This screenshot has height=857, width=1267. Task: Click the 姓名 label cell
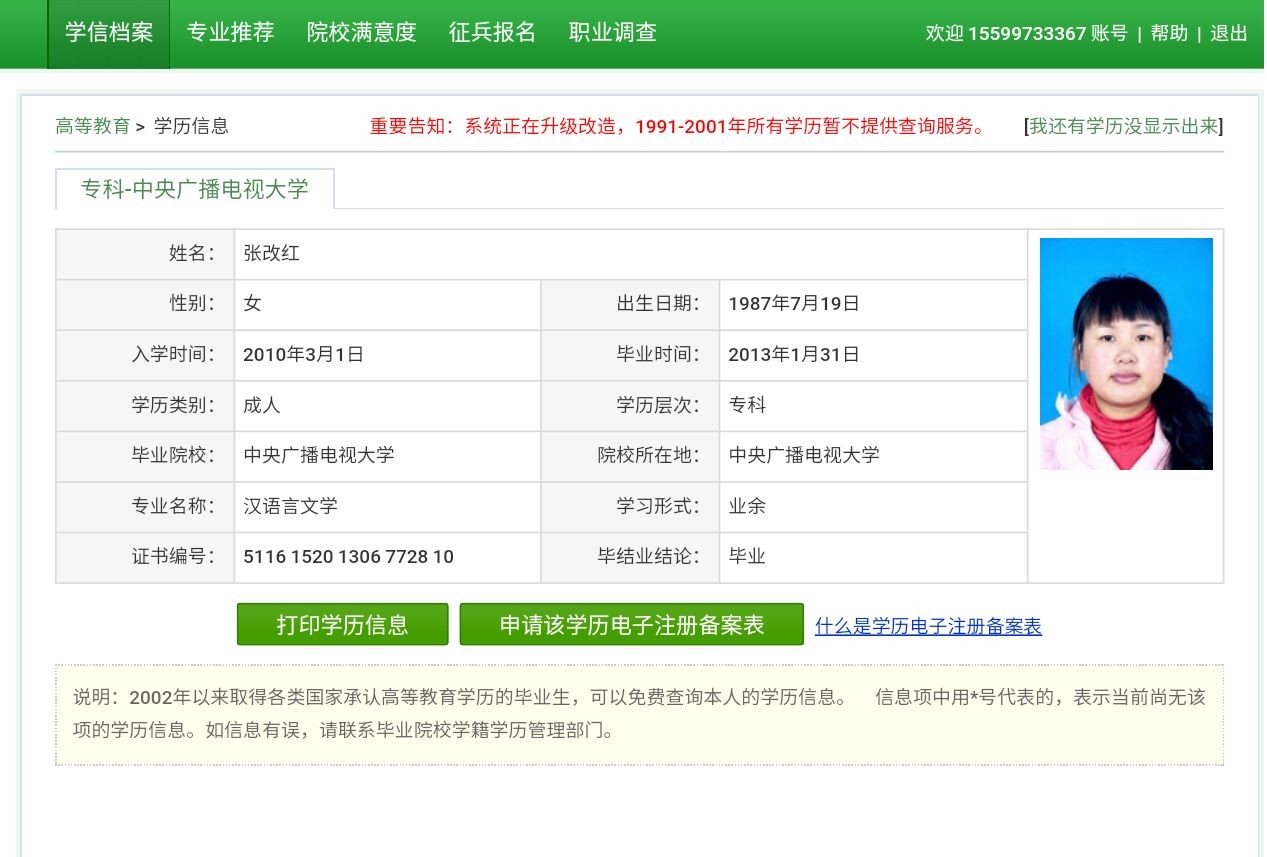coord(145,254)
